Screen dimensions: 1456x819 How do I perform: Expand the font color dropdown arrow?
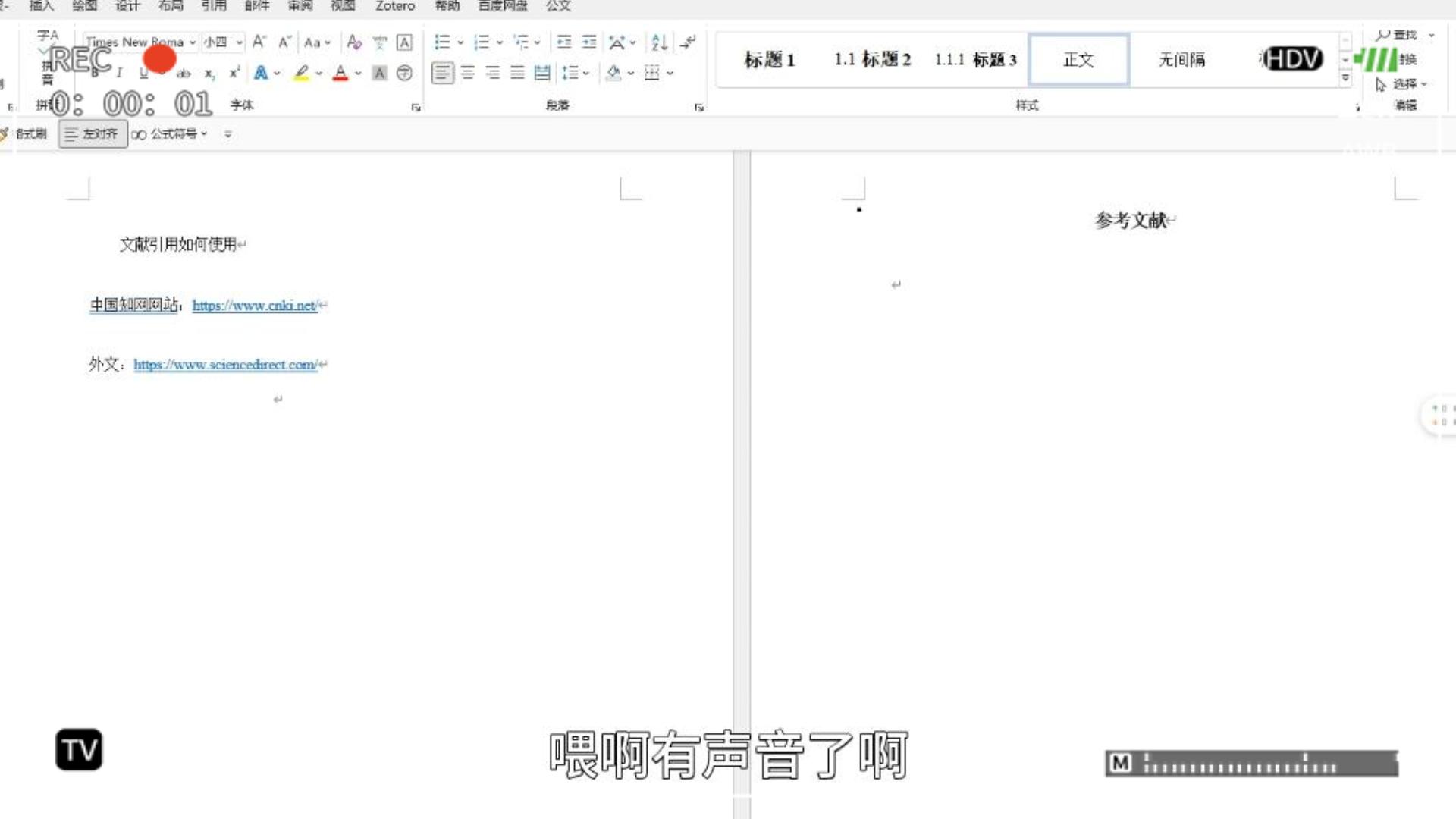click(x=358, y=74)
